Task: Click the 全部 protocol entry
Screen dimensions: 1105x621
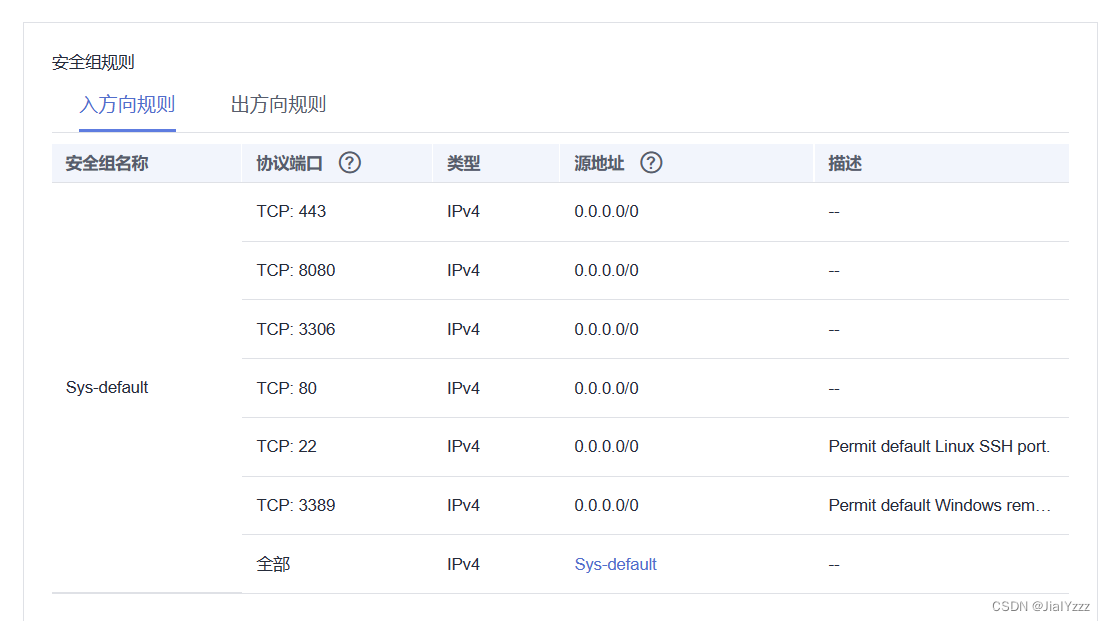Action: click(x=273, y=565)
